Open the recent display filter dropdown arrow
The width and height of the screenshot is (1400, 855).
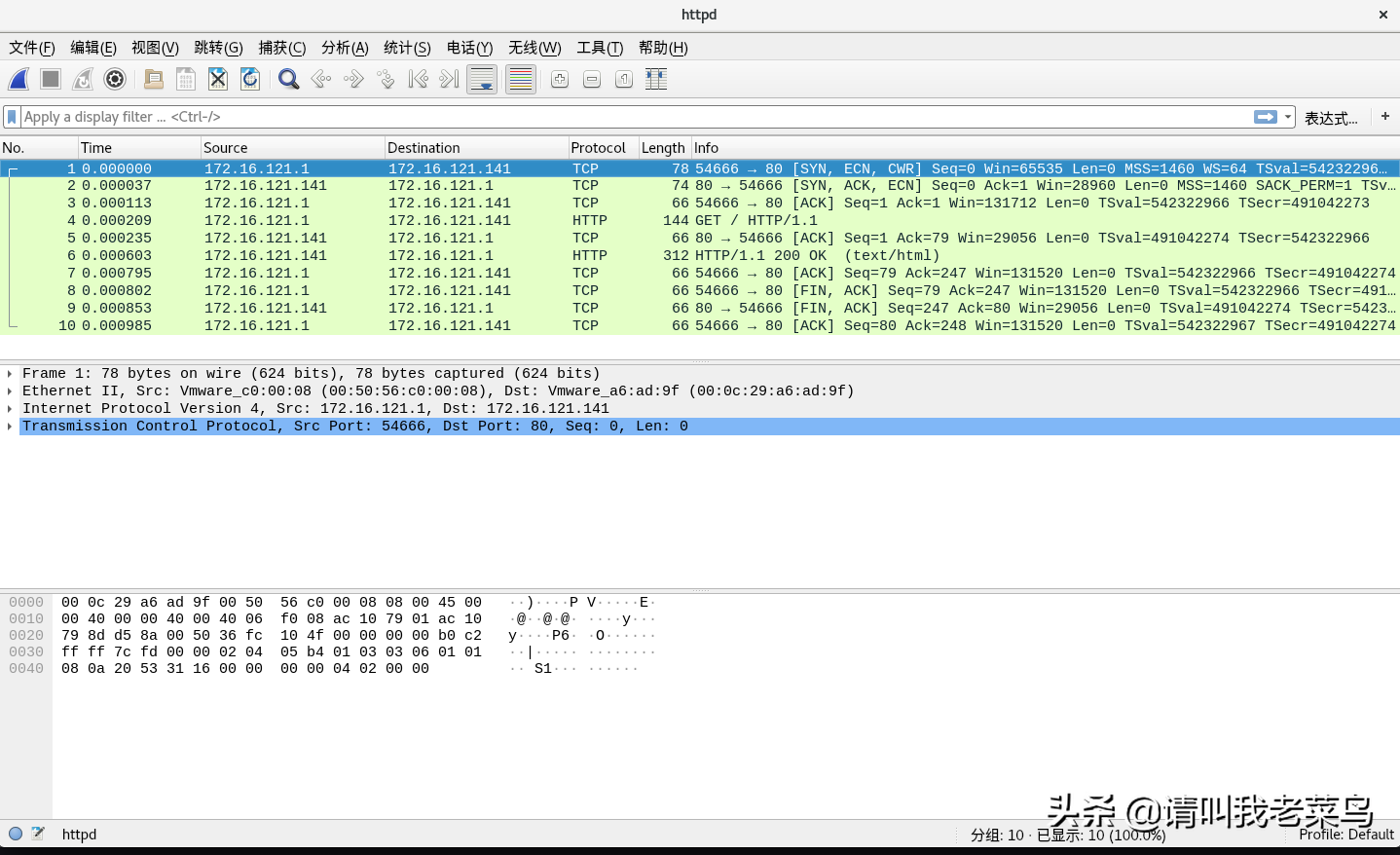[1288, 117]
